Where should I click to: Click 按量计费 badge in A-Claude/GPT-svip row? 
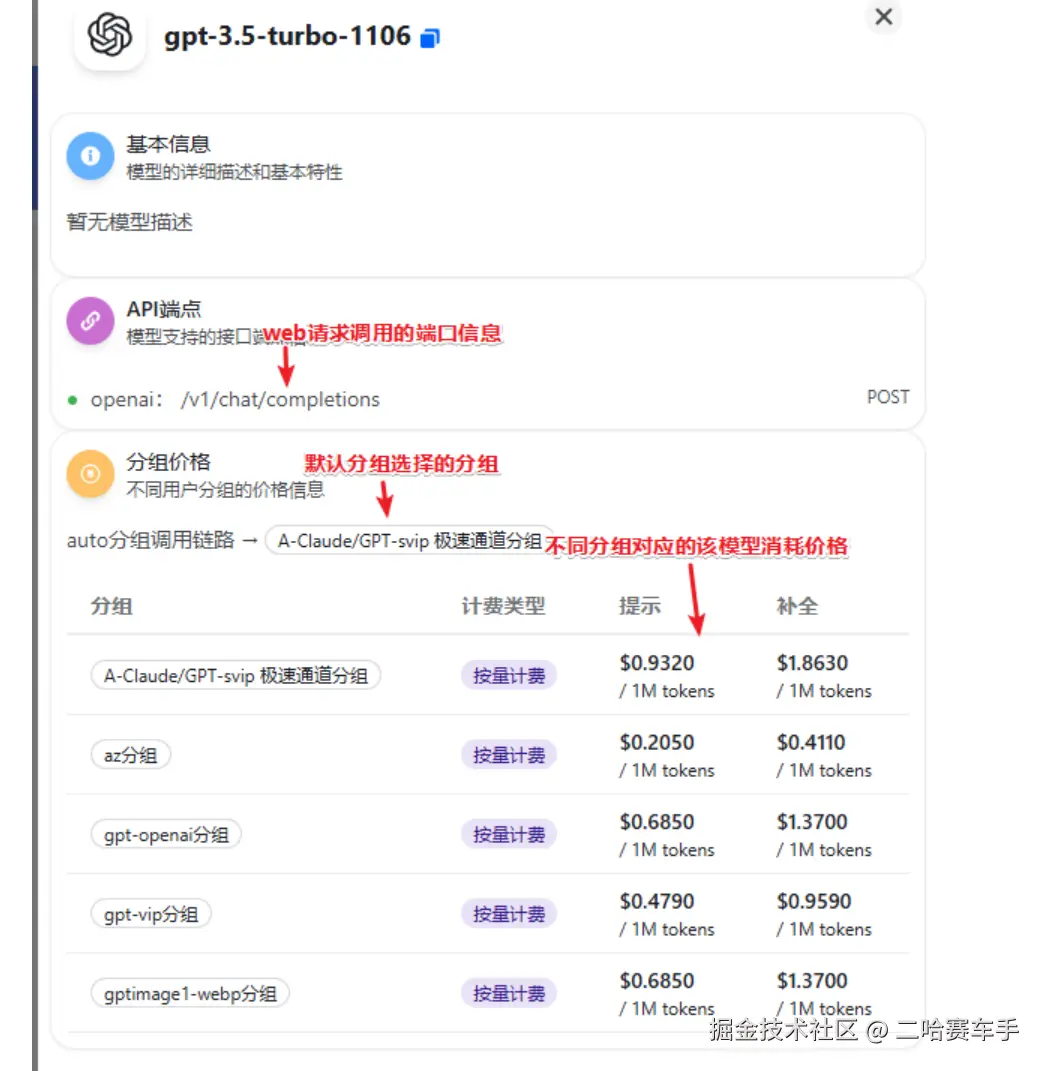tap(509, 676)
